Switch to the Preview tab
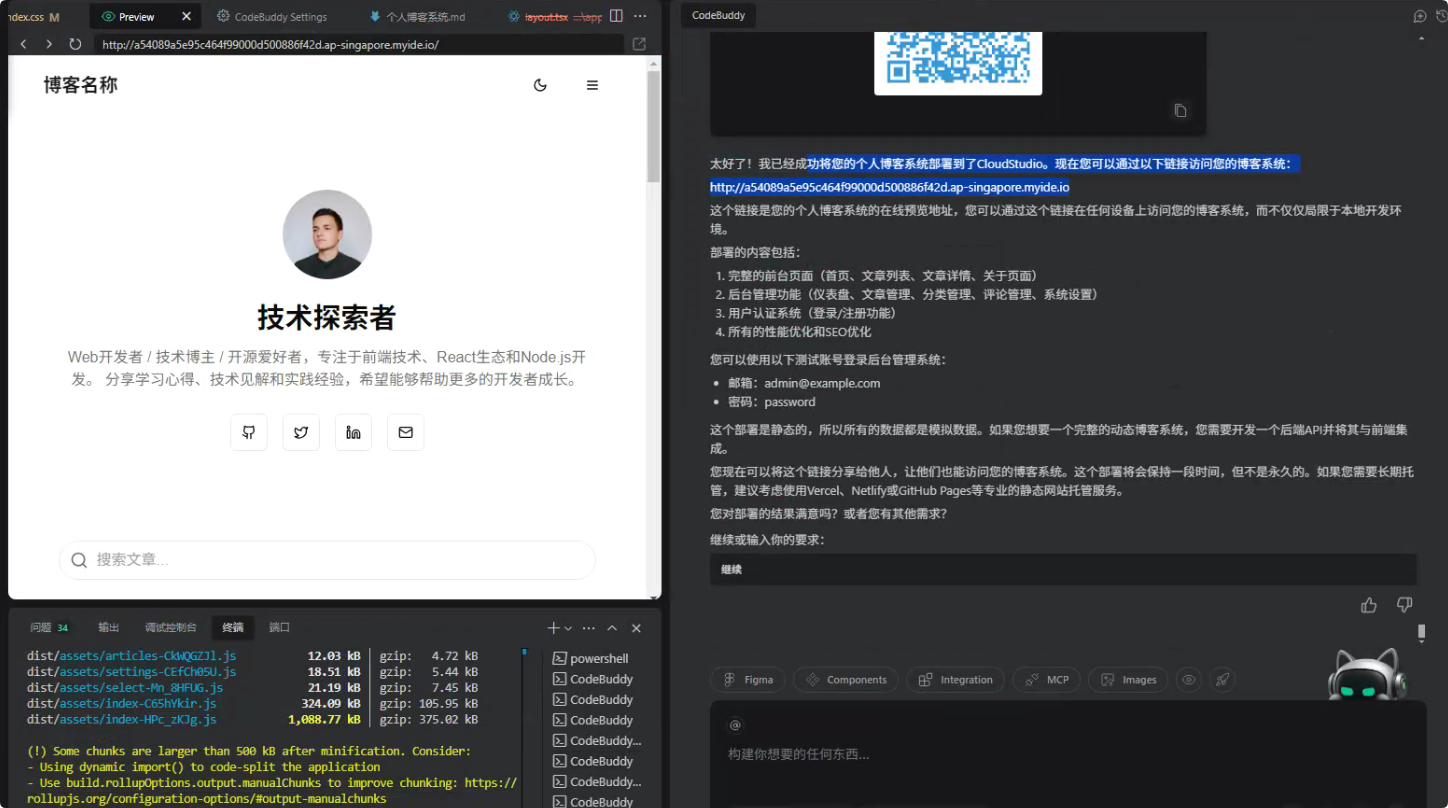The image size is (1448, 808). [x=136, y=16]
